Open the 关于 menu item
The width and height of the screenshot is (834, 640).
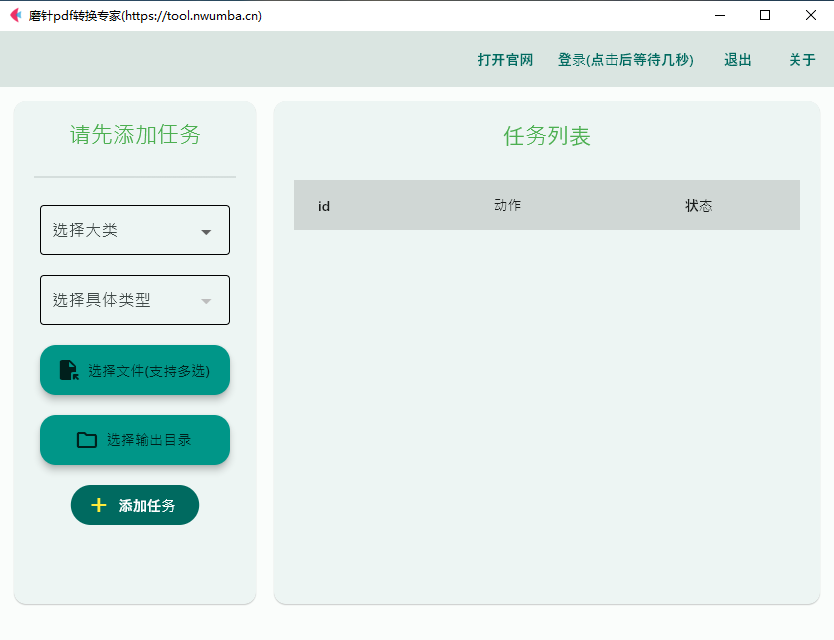pos(802,60)
